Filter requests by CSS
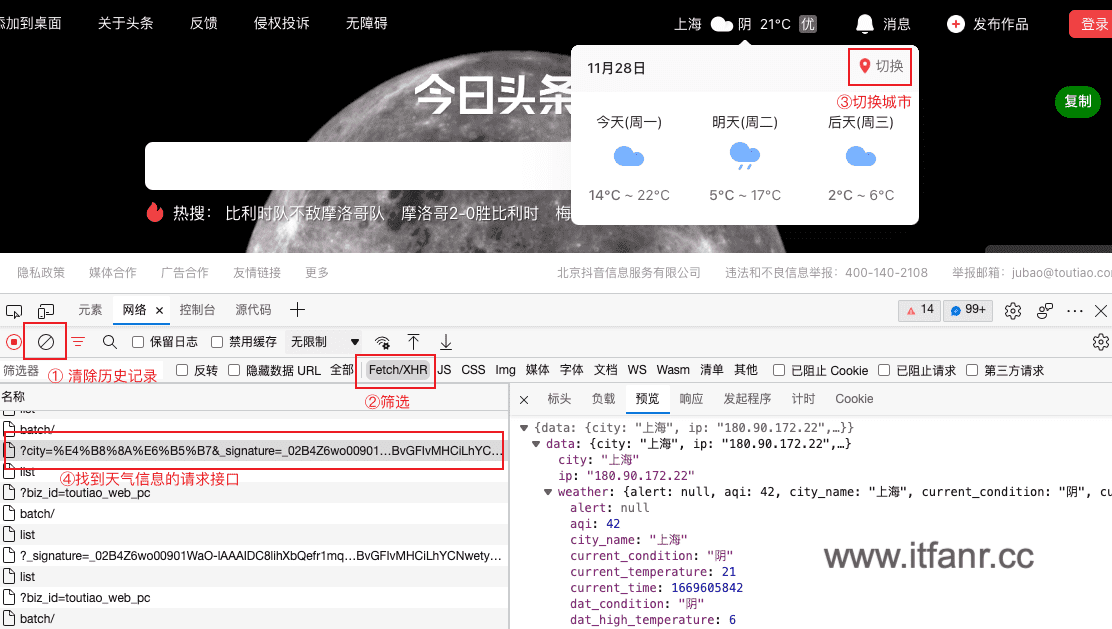Viewport: 1112px width, 629px height. (473, 370)
